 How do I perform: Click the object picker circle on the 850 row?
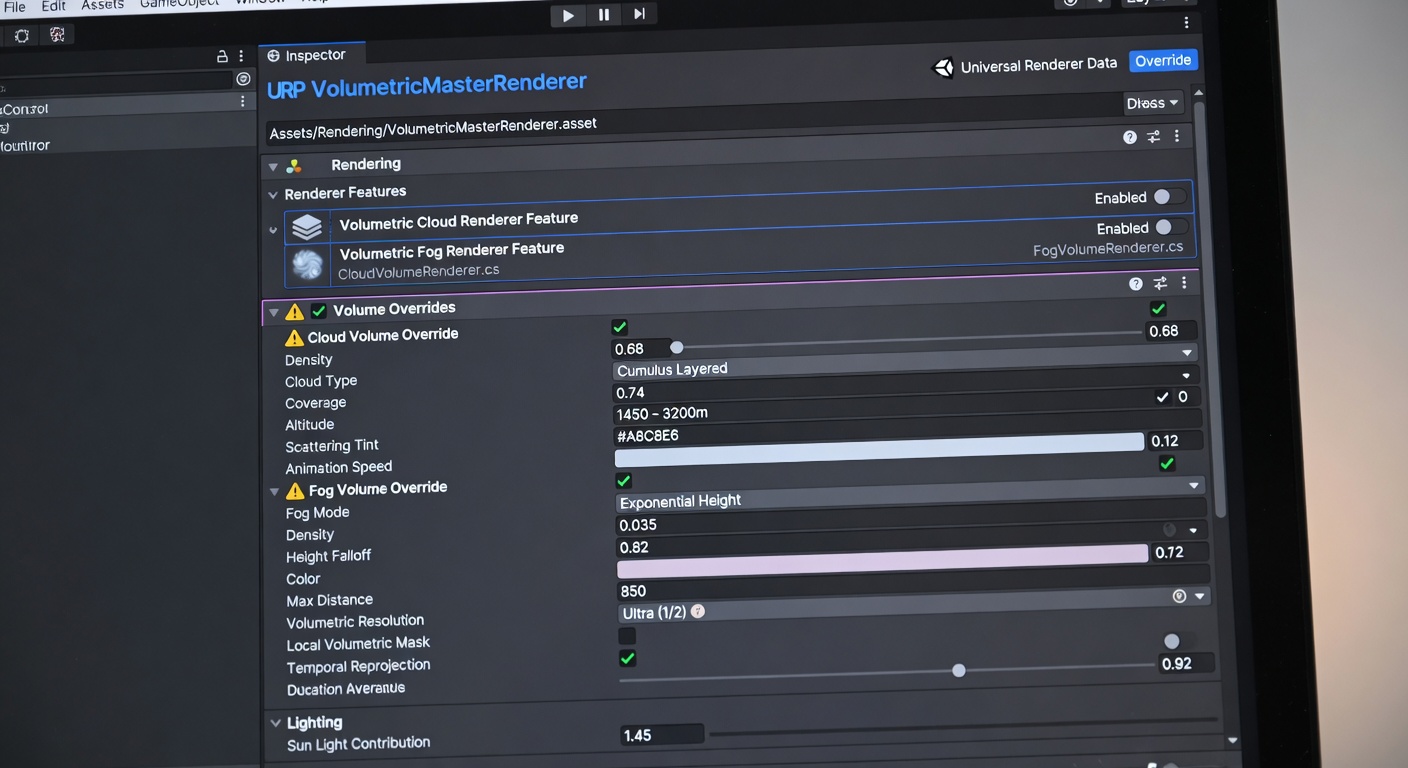tap(1179, 596)
